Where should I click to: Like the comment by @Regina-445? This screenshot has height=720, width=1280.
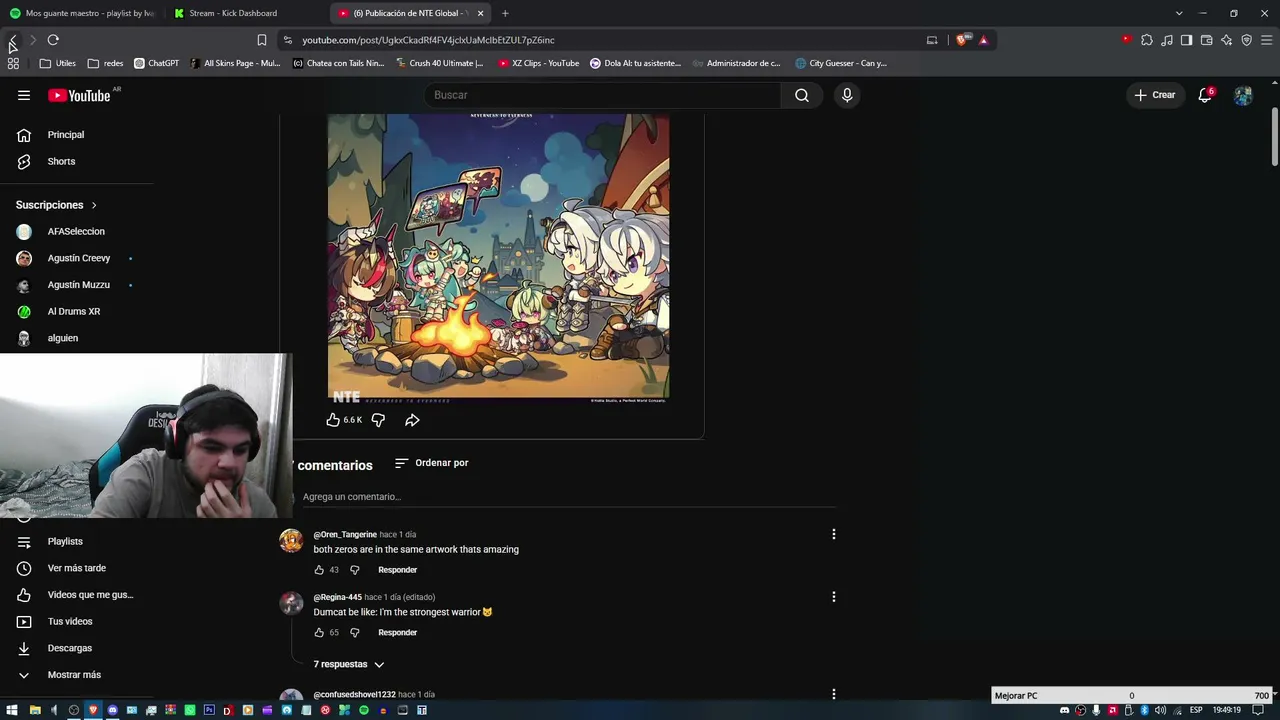coord(319,633)
